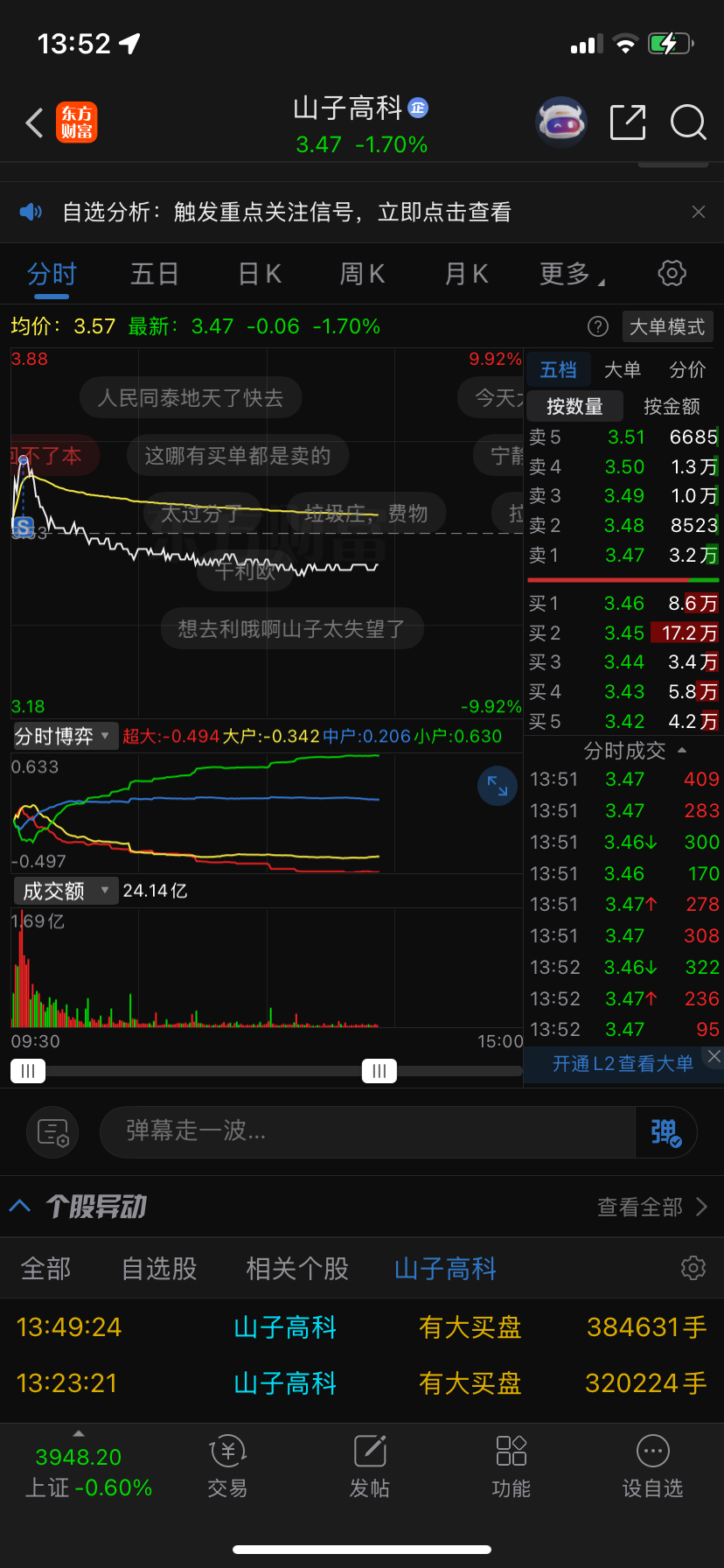Screen dimensions: 724x1568
Task: Open the 更多 chart period dropdown
Action: coord(572,274)
